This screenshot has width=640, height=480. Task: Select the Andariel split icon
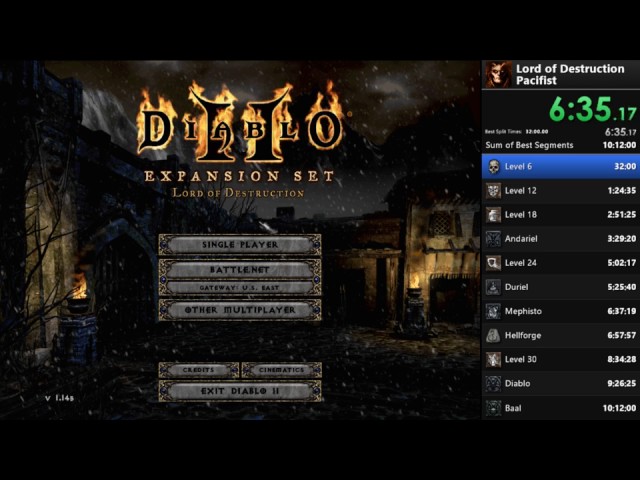(493, 239)
